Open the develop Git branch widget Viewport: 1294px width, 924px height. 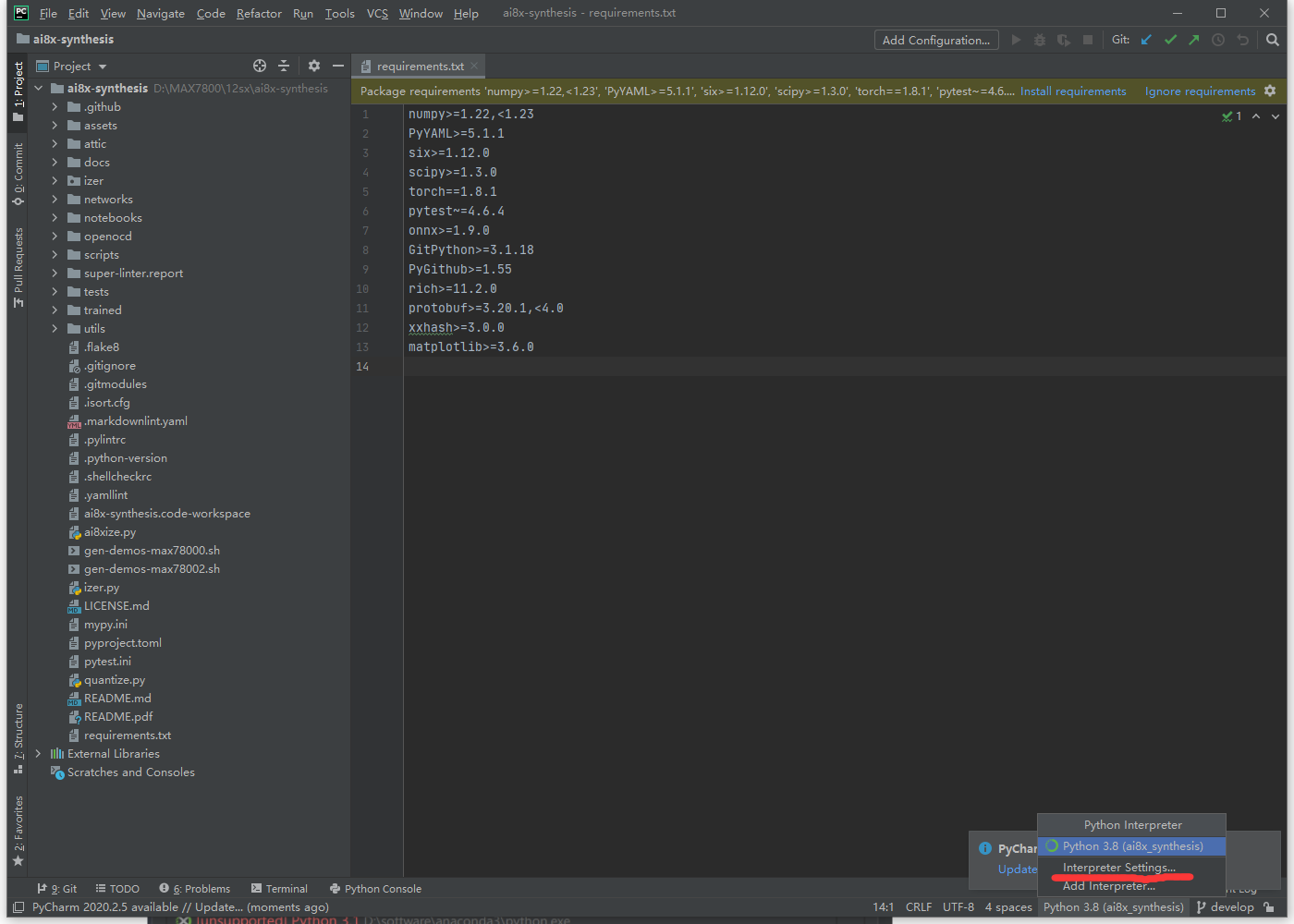[x=1226, y=907]
